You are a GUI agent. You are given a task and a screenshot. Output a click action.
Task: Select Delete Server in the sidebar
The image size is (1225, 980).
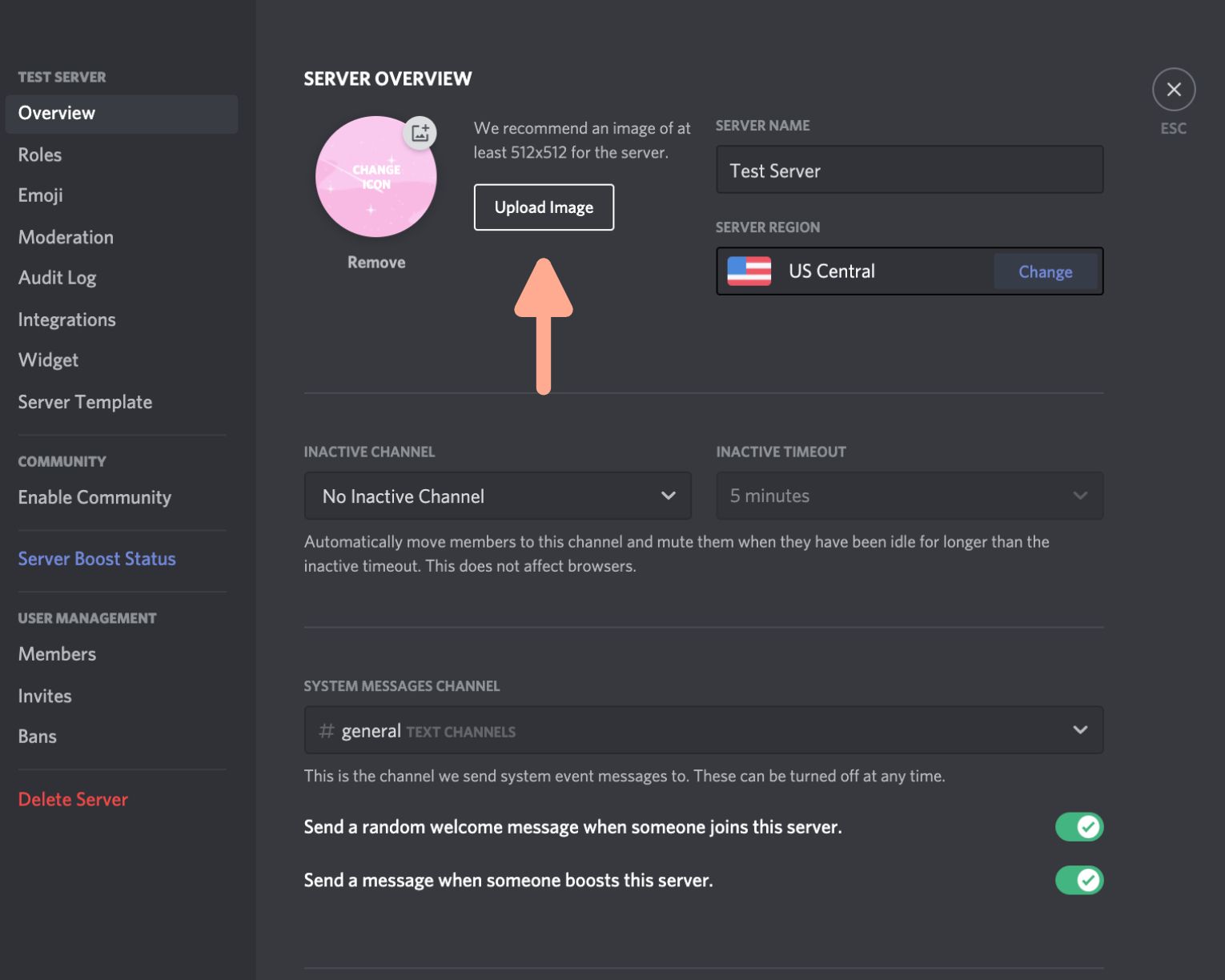tap(73, 800)
